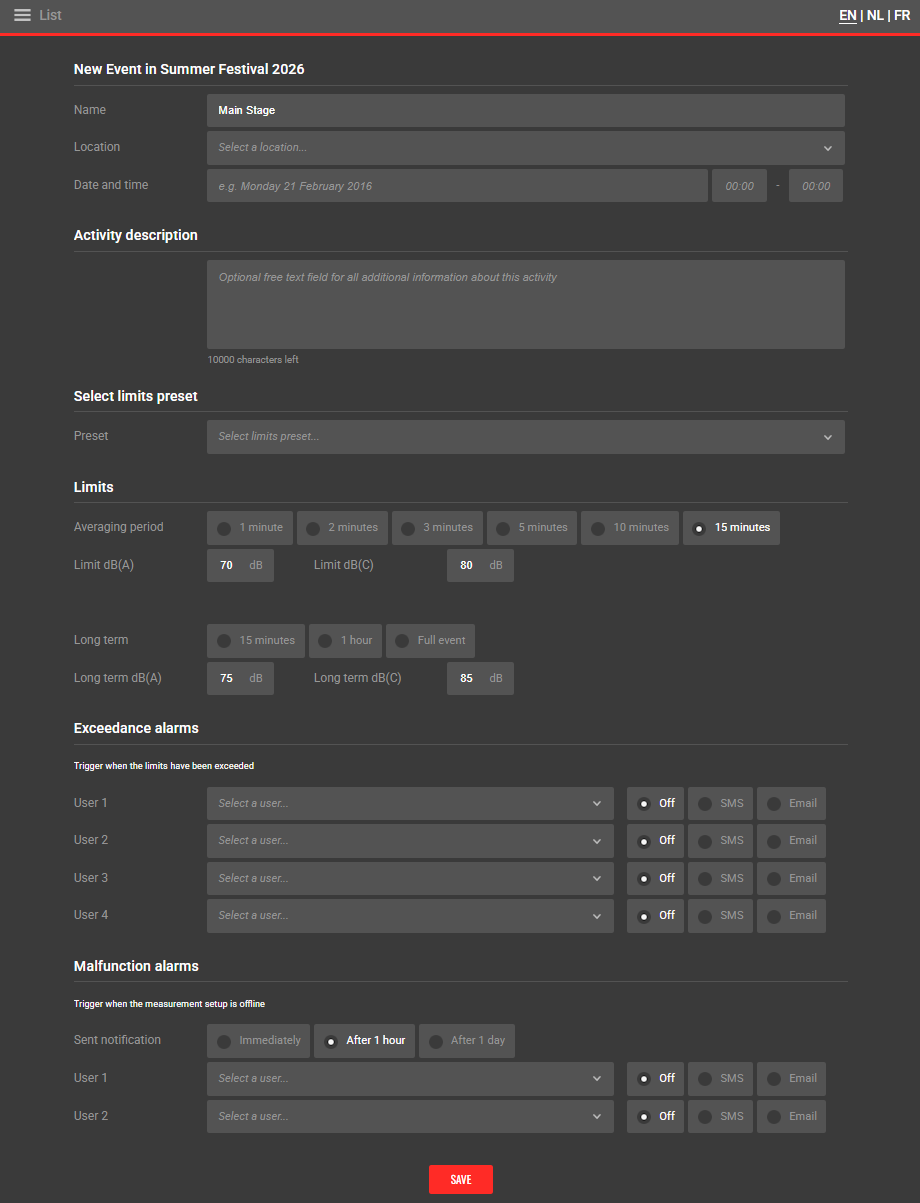Click the red SAVE button
This screenshot has height=1203, width=920.
click(x=460, y=1180)
